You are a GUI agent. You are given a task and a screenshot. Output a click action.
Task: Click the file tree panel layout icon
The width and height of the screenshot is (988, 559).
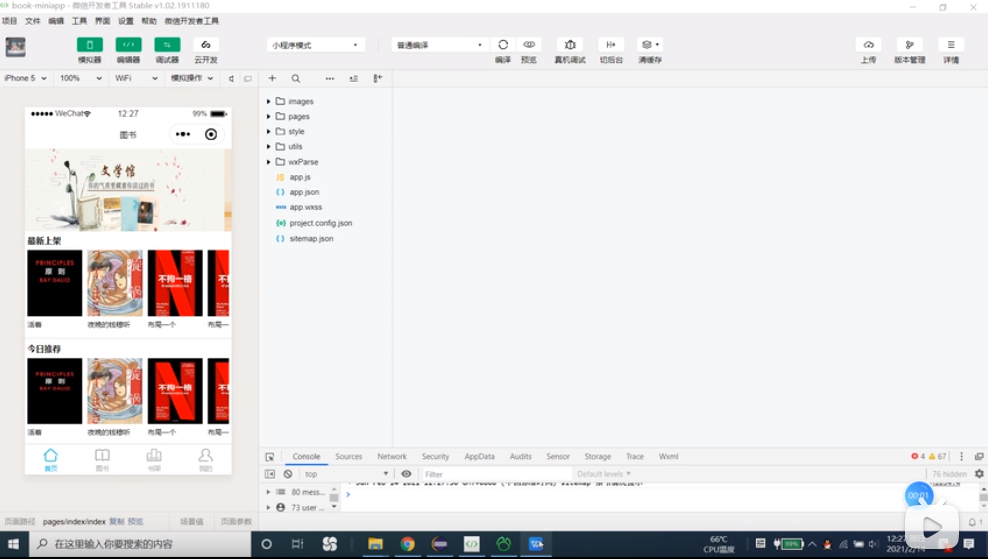click(x=377, y=78)
